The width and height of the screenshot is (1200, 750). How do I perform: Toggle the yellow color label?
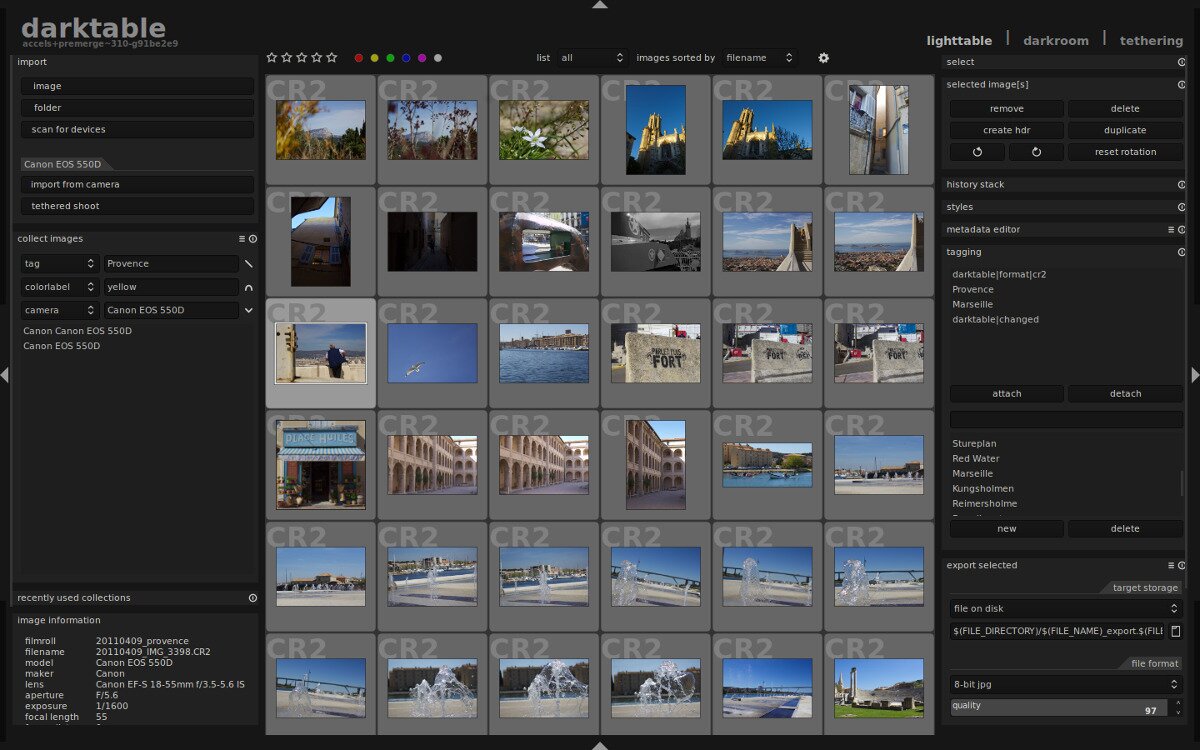tap(374, 58)
